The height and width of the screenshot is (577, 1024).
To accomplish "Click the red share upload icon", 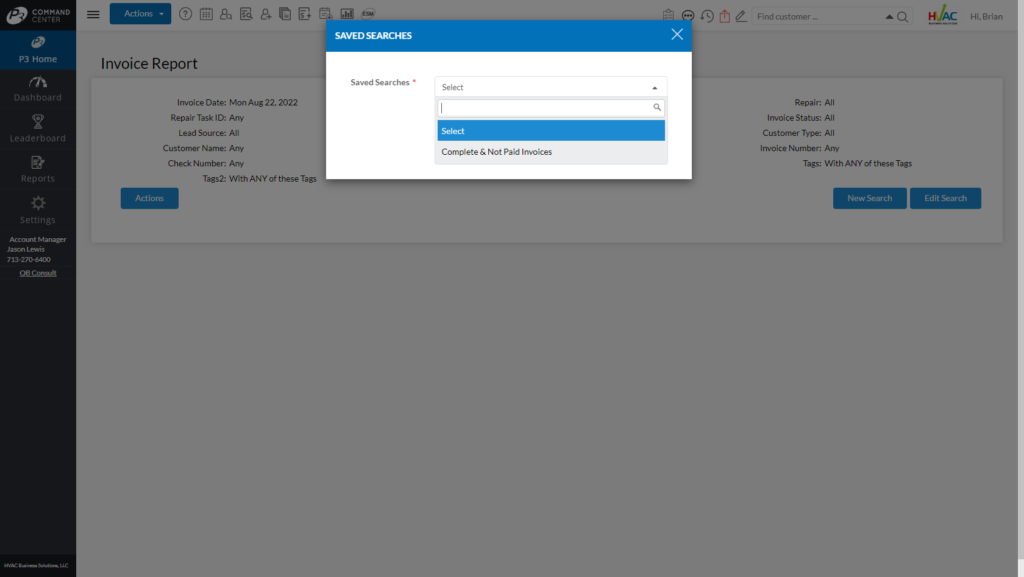I will pos(725,16).
